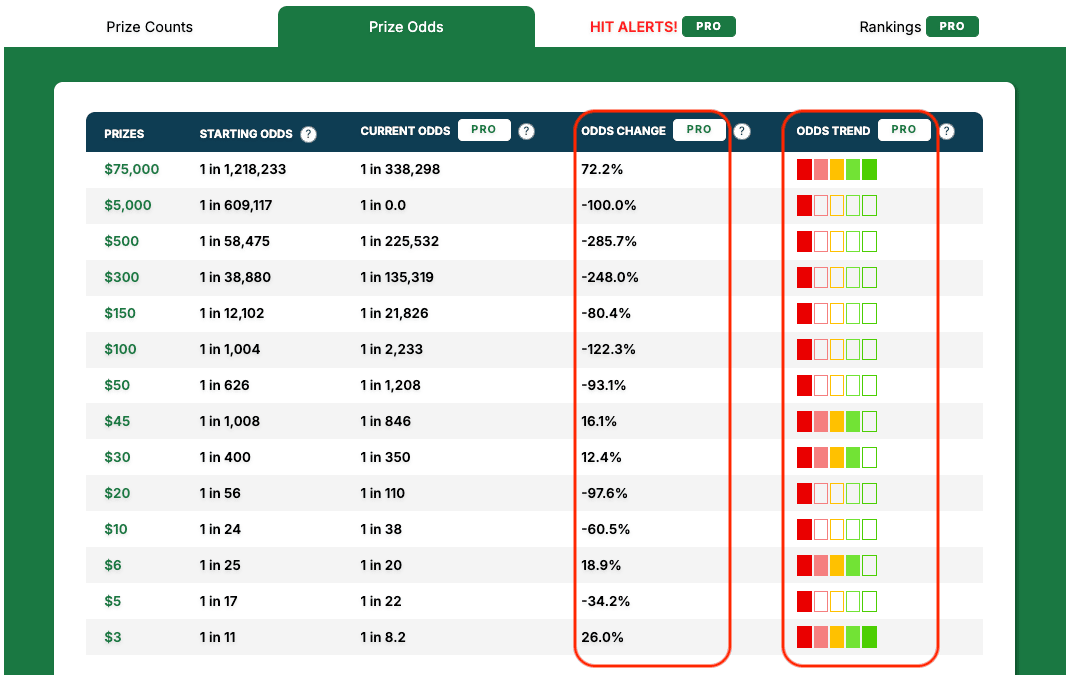The width and height of the screenshot is (1068, 675).
Task: Open the Rankings tab
Action: 890,27
